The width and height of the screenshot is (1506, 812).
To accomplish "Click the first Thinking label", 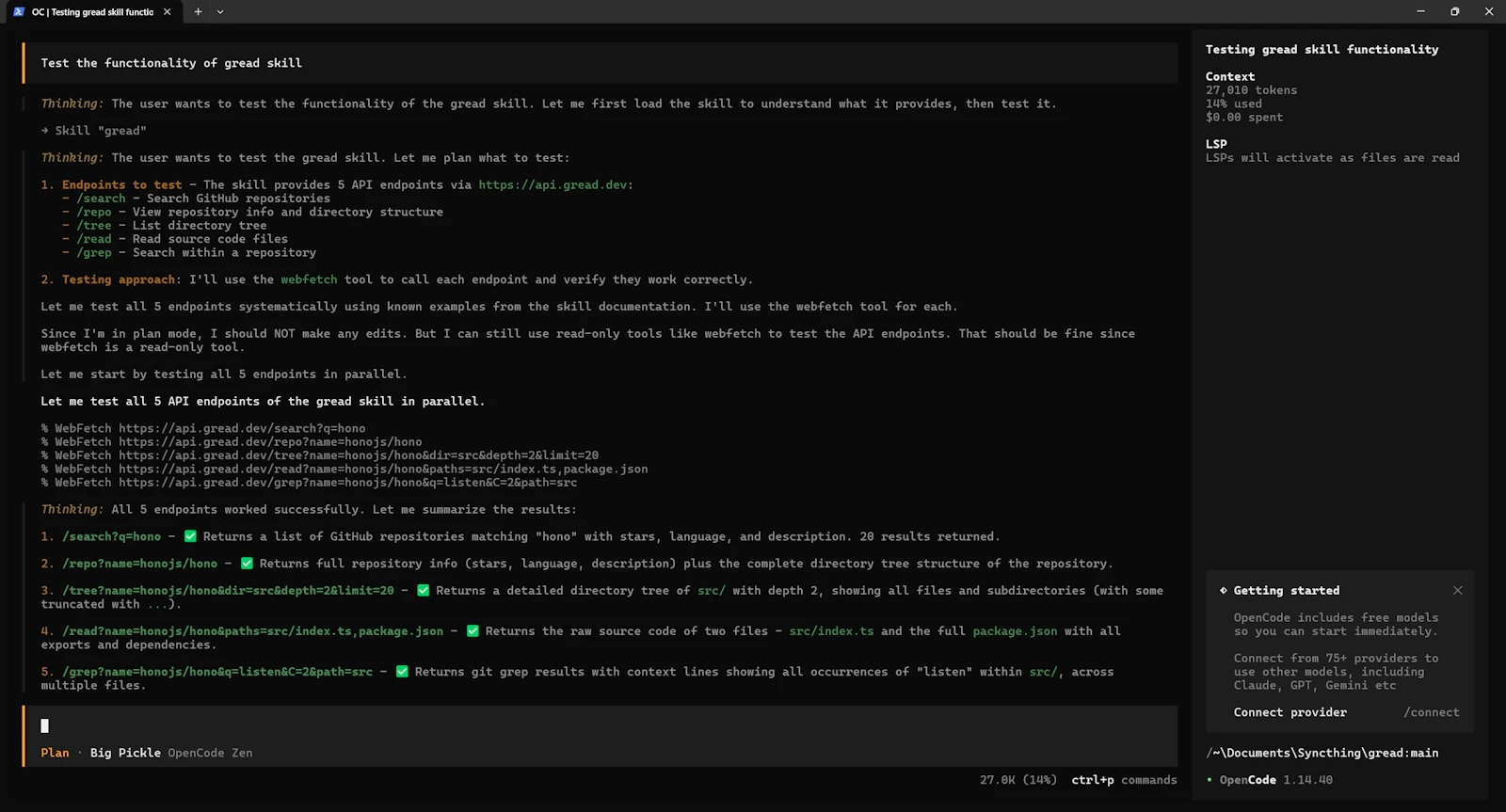I will [72, 103].
